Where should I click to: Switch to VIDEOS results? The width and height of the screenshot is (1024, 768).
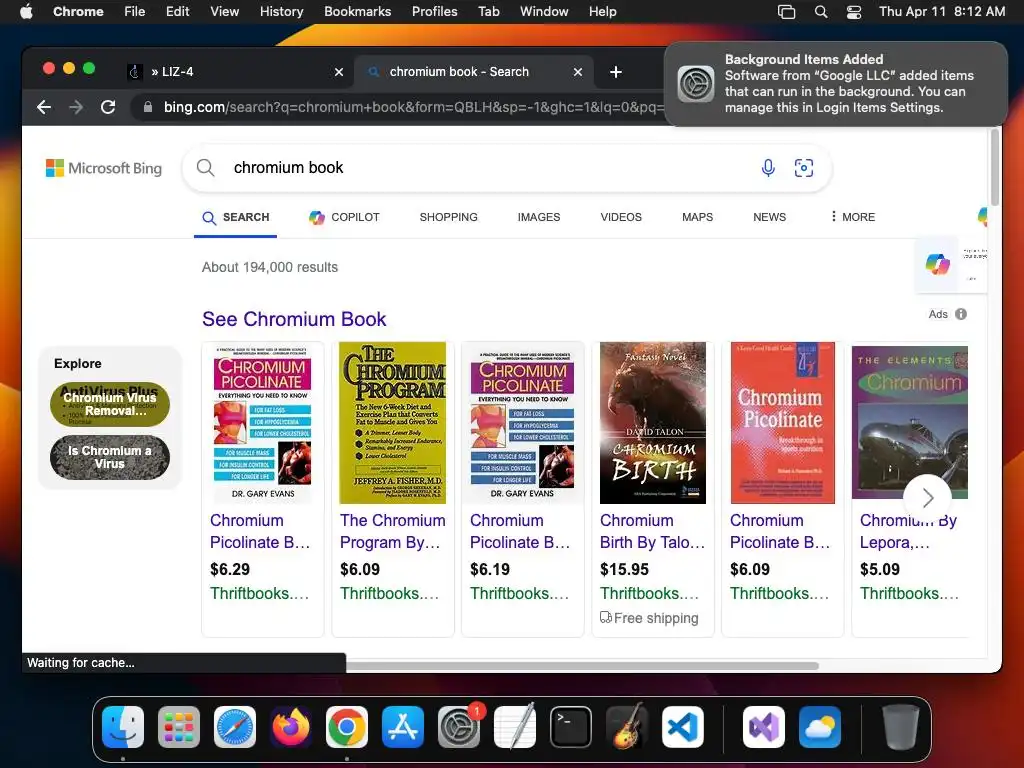pos(621,217)
